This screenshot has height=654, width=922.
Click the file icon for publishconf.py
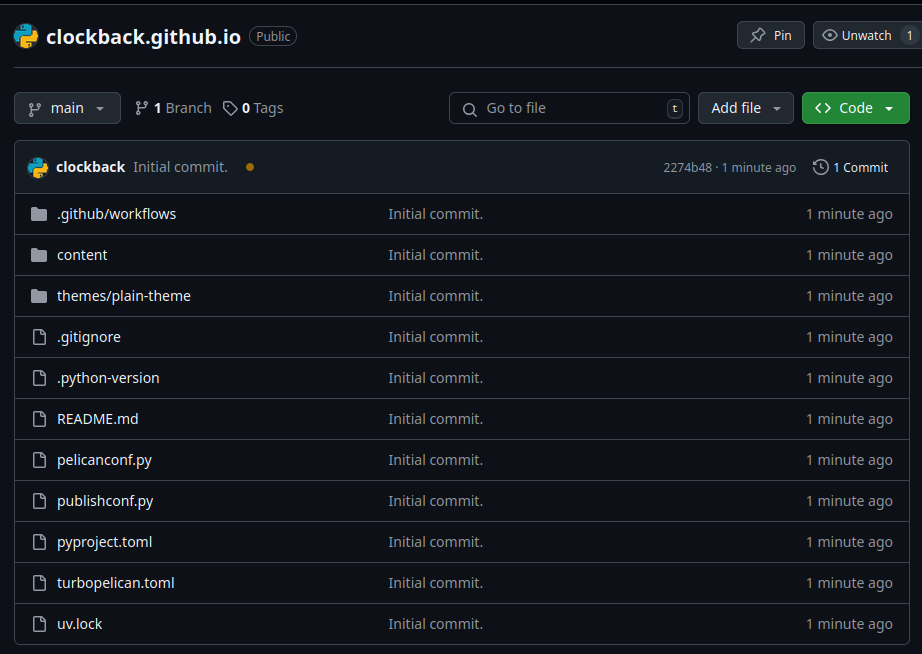pyautogui.click(x=39, y=501)
